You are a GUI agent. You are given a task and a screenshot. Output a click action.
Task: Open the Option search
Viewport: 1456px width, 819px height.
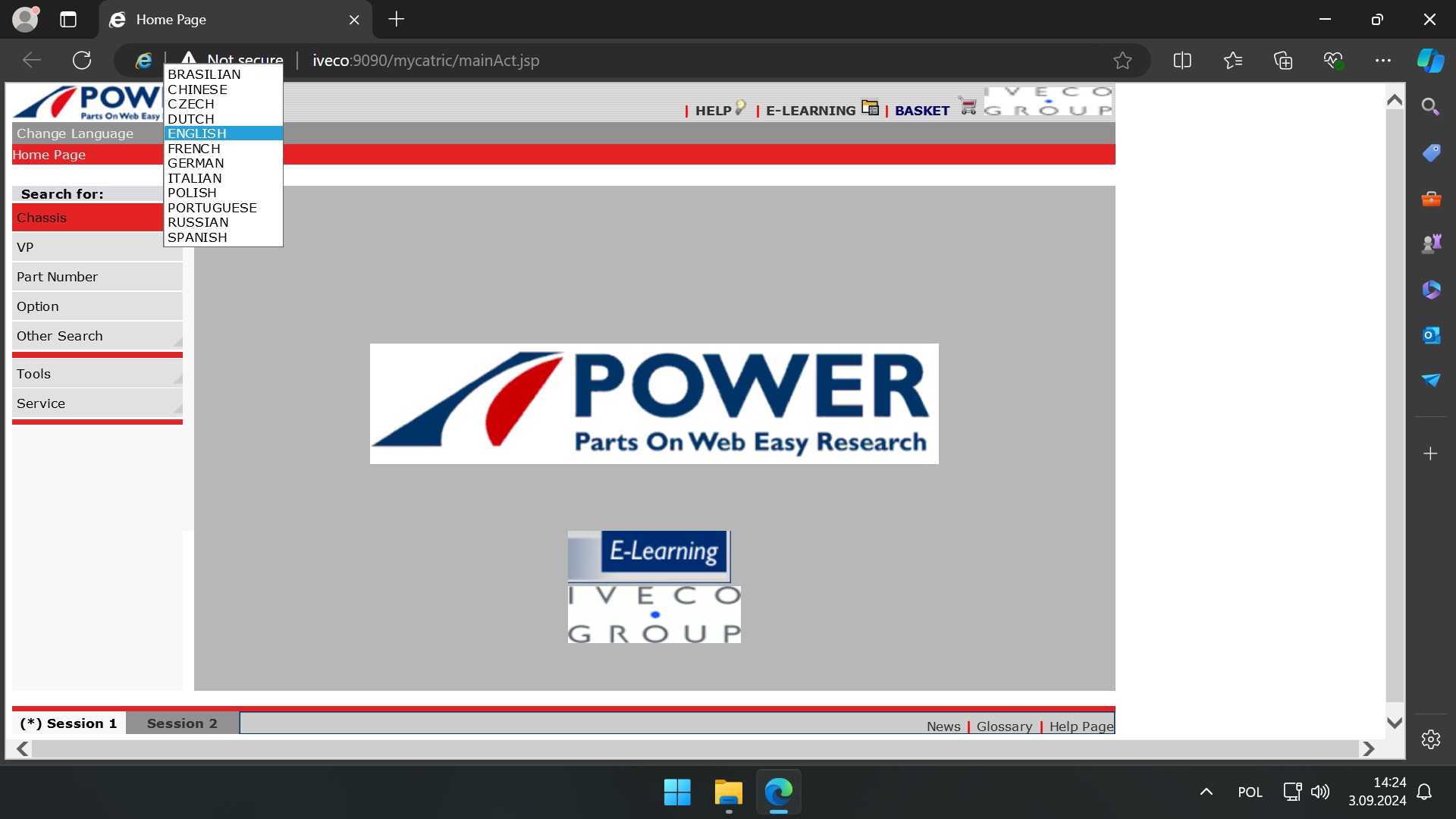point(97,306)
